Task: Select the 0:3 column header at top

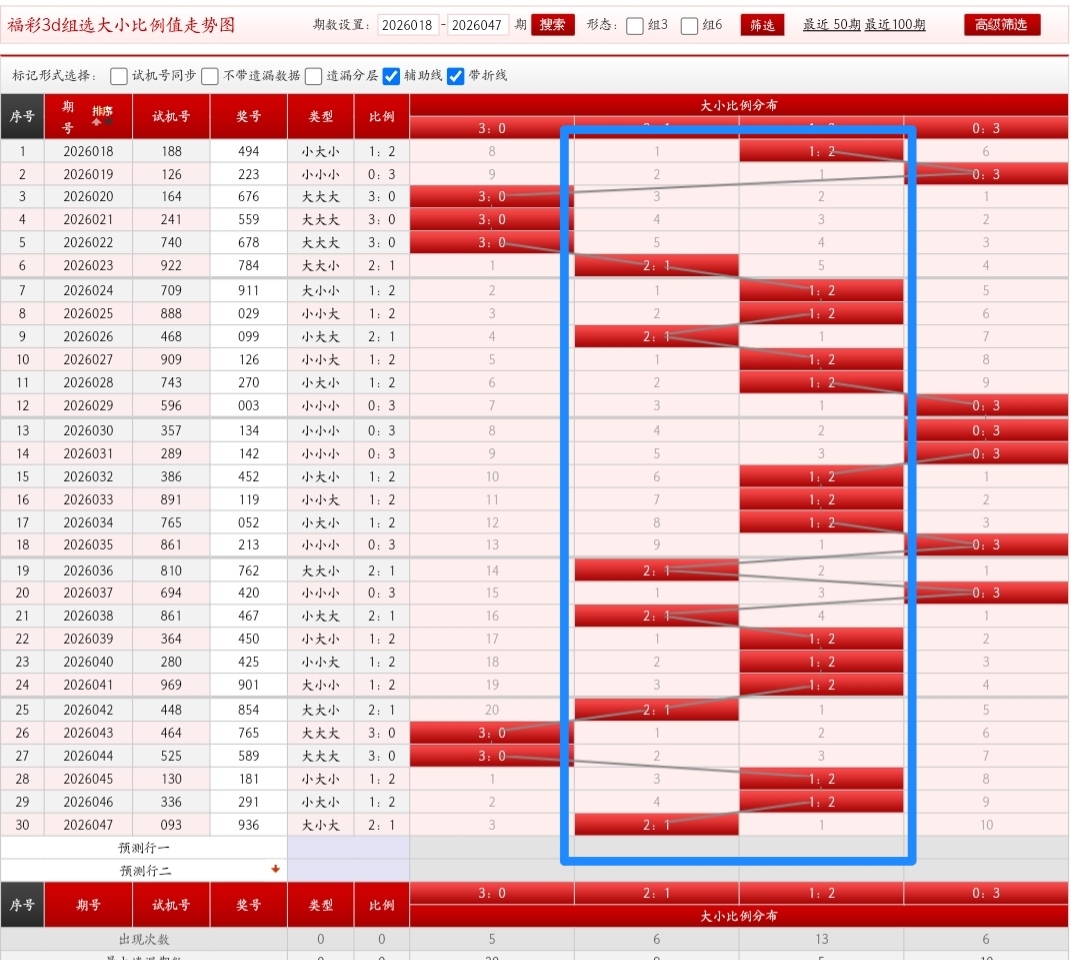Action: click(985, 128)
